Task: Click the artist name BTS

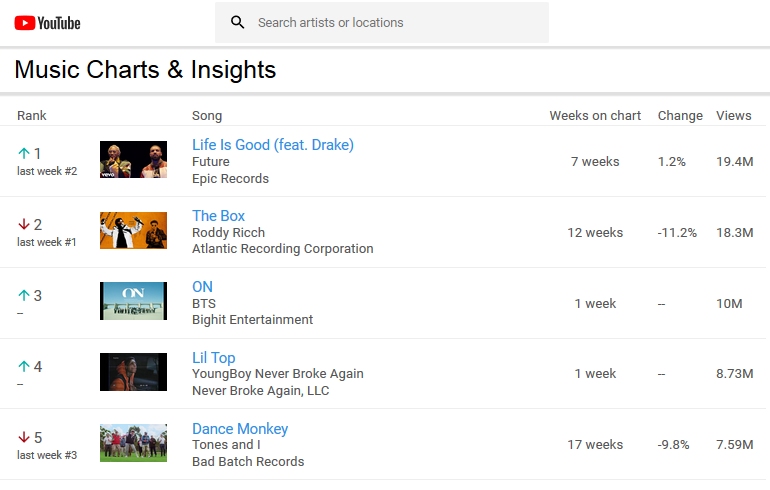Action: [204, 303]
